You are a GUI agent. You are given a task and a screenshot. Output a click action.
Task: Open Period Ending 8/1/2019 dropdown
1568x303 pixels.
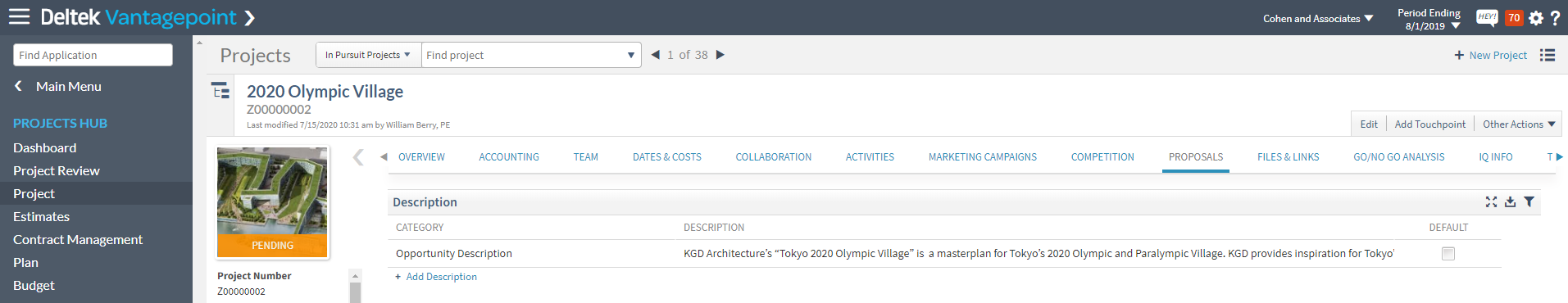point(1429,20)
